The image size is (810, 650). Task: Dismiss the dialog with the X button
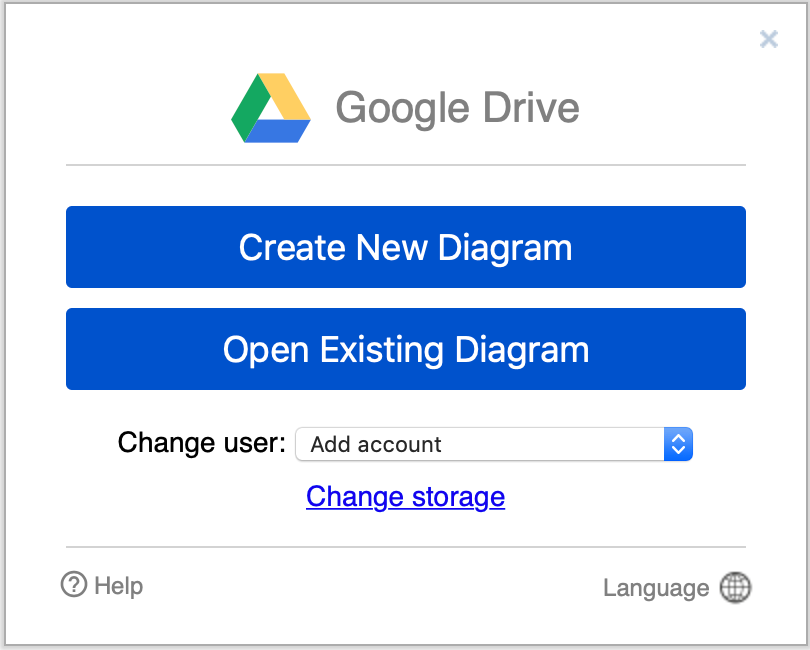pos(768,39)
